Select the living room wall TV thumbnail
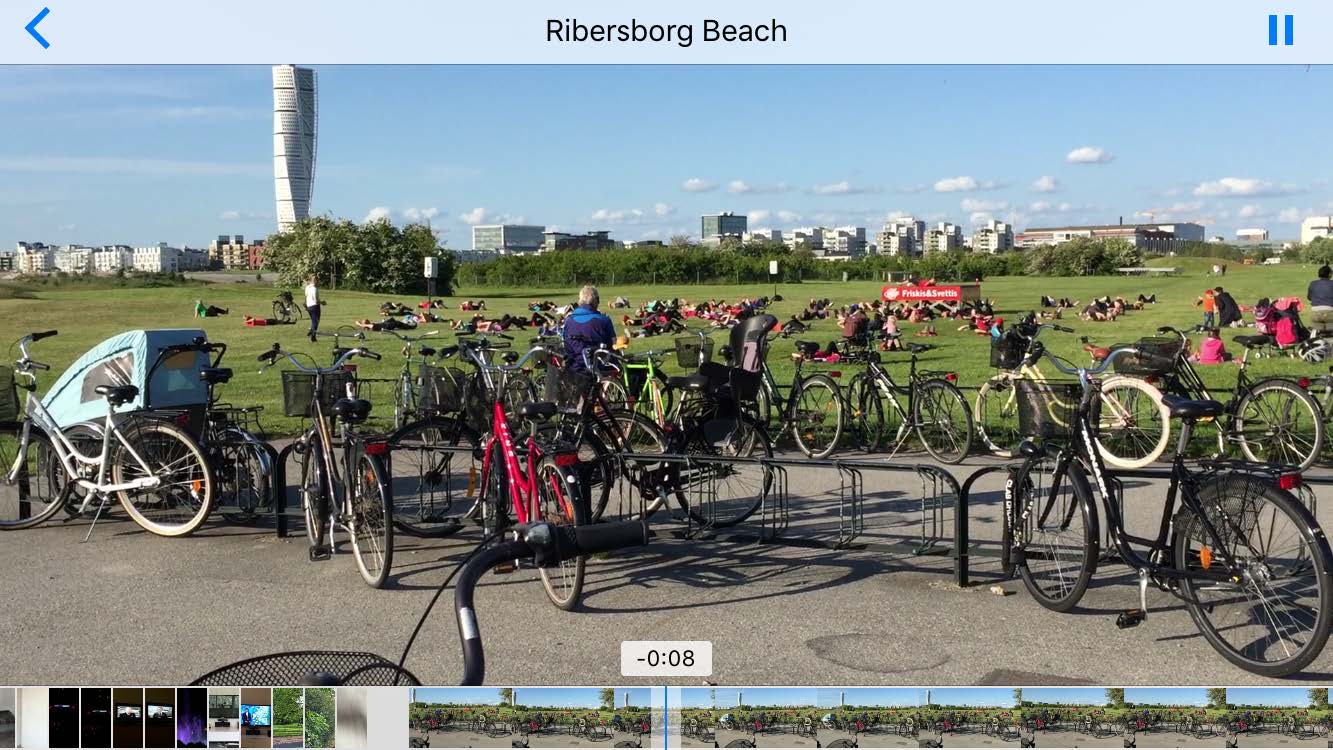The height and width of the screenshot is (750, 1333). click(223, 718)
